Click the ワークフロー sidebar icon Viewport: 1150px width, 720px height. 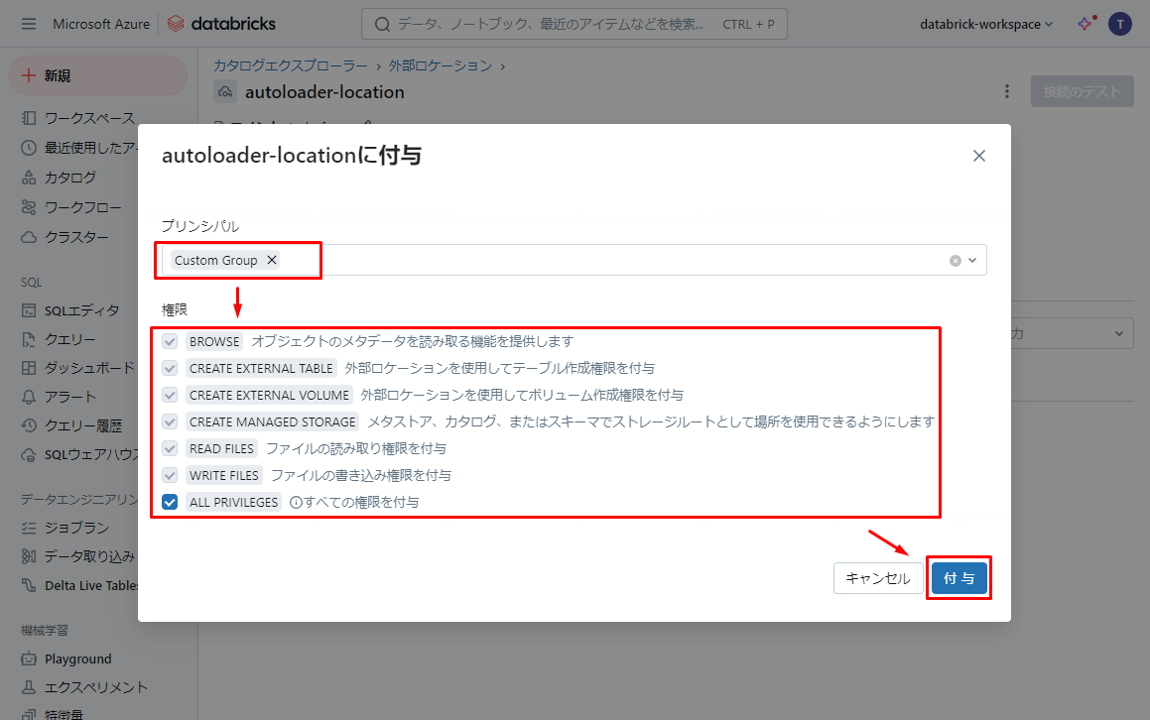[x=29, y=207]
